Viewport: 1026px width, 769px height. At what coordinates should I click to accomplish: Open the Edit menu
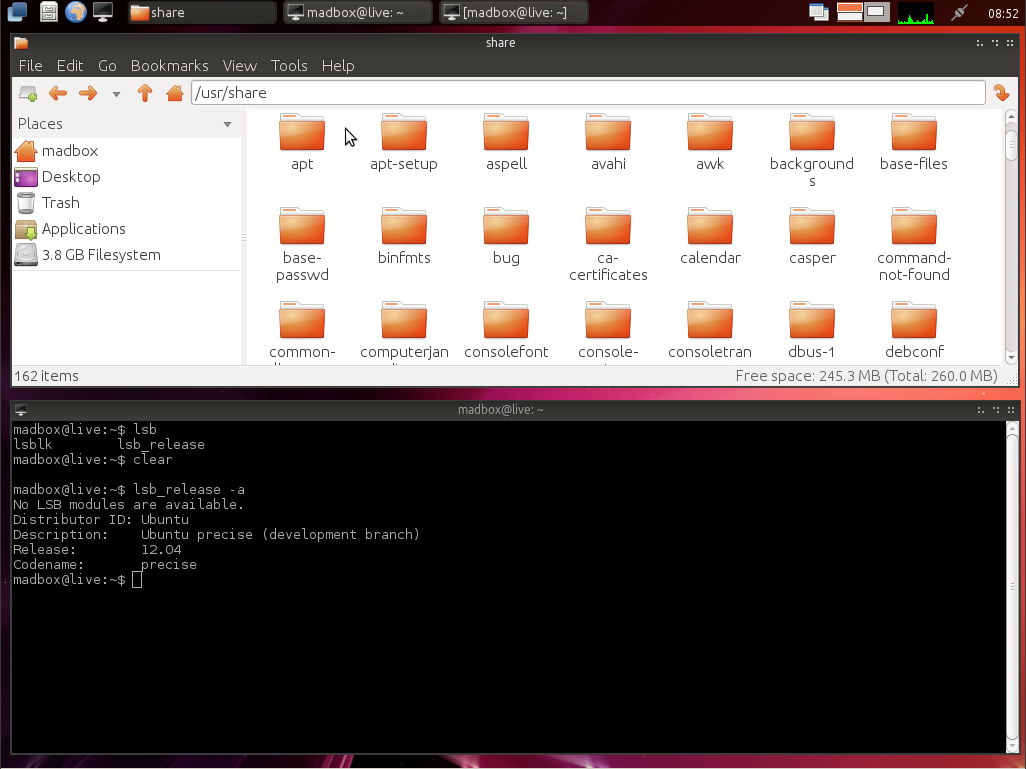tap(69, 65)
